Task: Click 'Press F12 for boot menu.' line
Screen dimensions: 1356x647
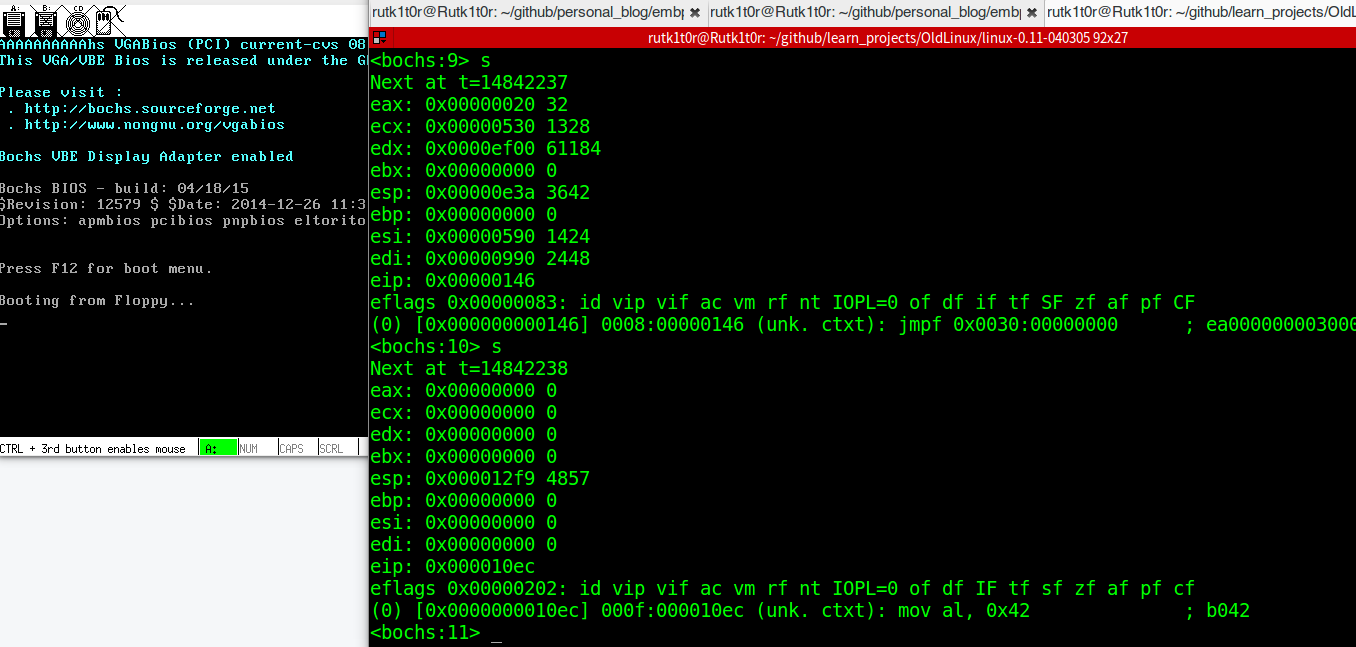Action: pyautogui.click(x=106, y=268)
